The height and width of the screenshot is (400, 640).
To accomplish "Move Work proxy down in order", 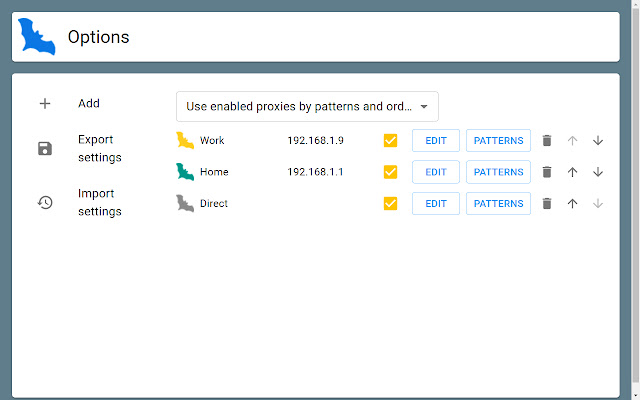I will [x=598, y=141].
